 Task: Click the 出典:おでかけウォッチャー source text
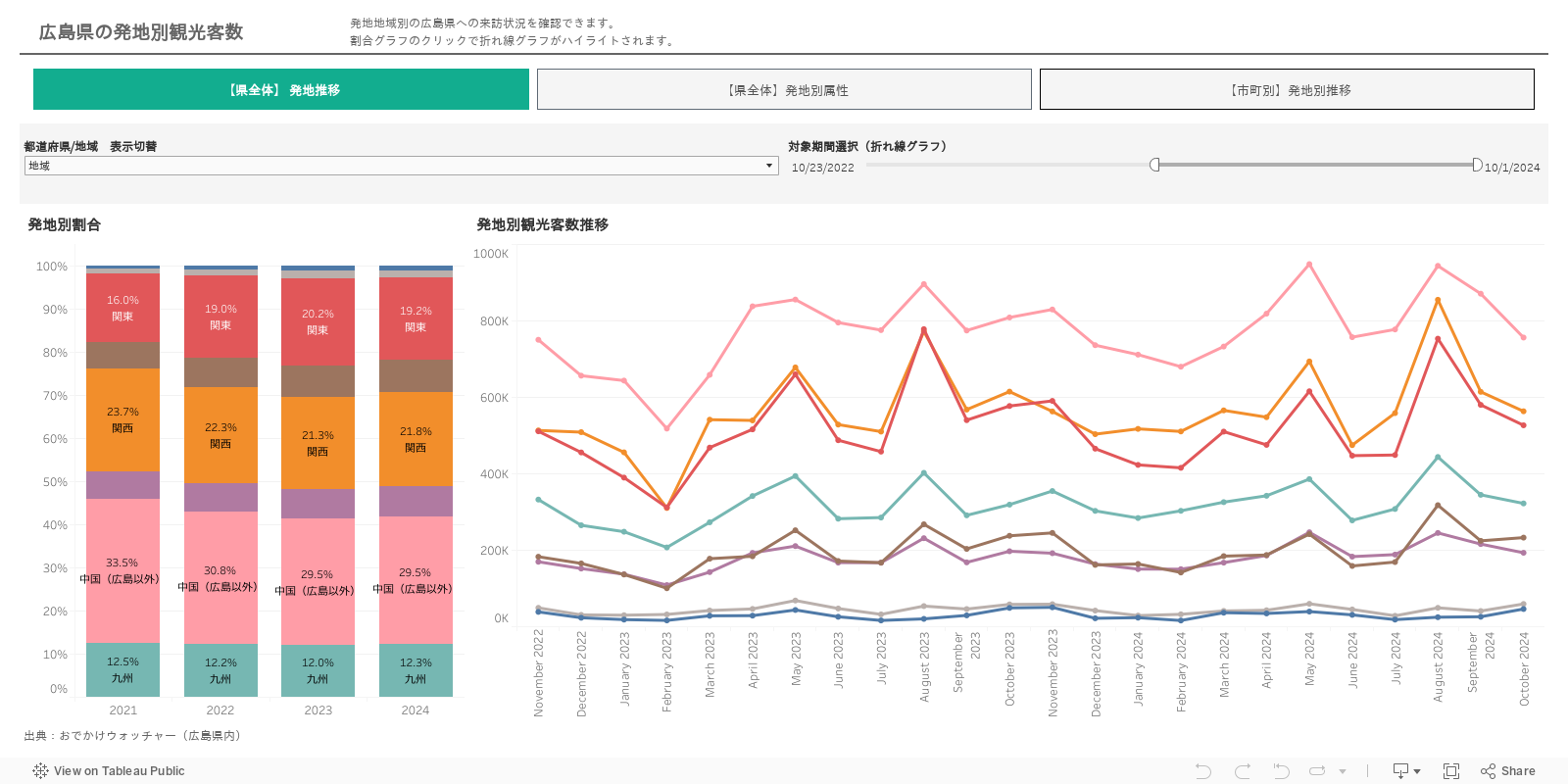point(135,735)
